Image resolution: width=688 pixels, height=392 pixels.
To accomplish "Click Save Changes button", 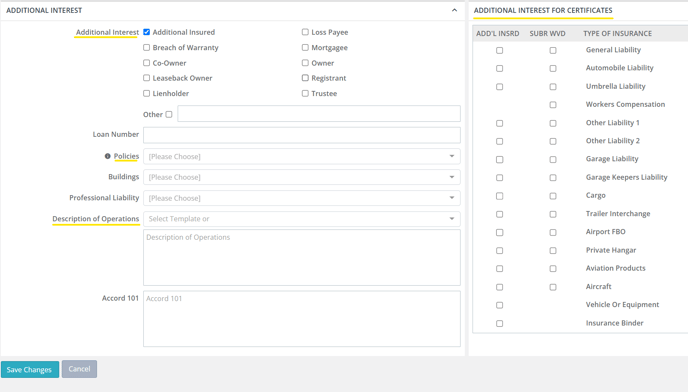I will point(30,370).
